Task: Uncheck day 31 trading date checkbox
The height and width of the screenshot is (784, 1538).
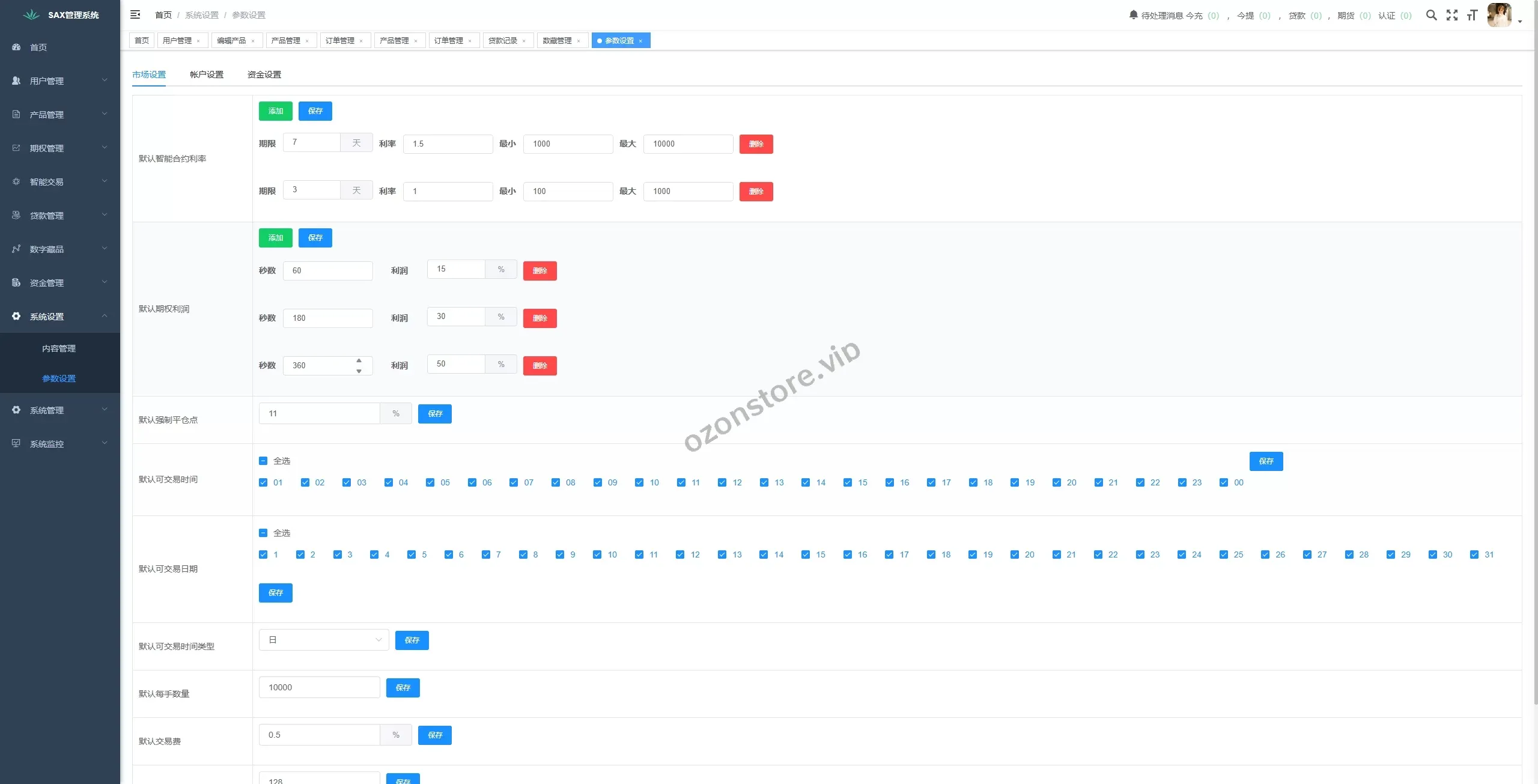Action: (x=1474, y=555)
